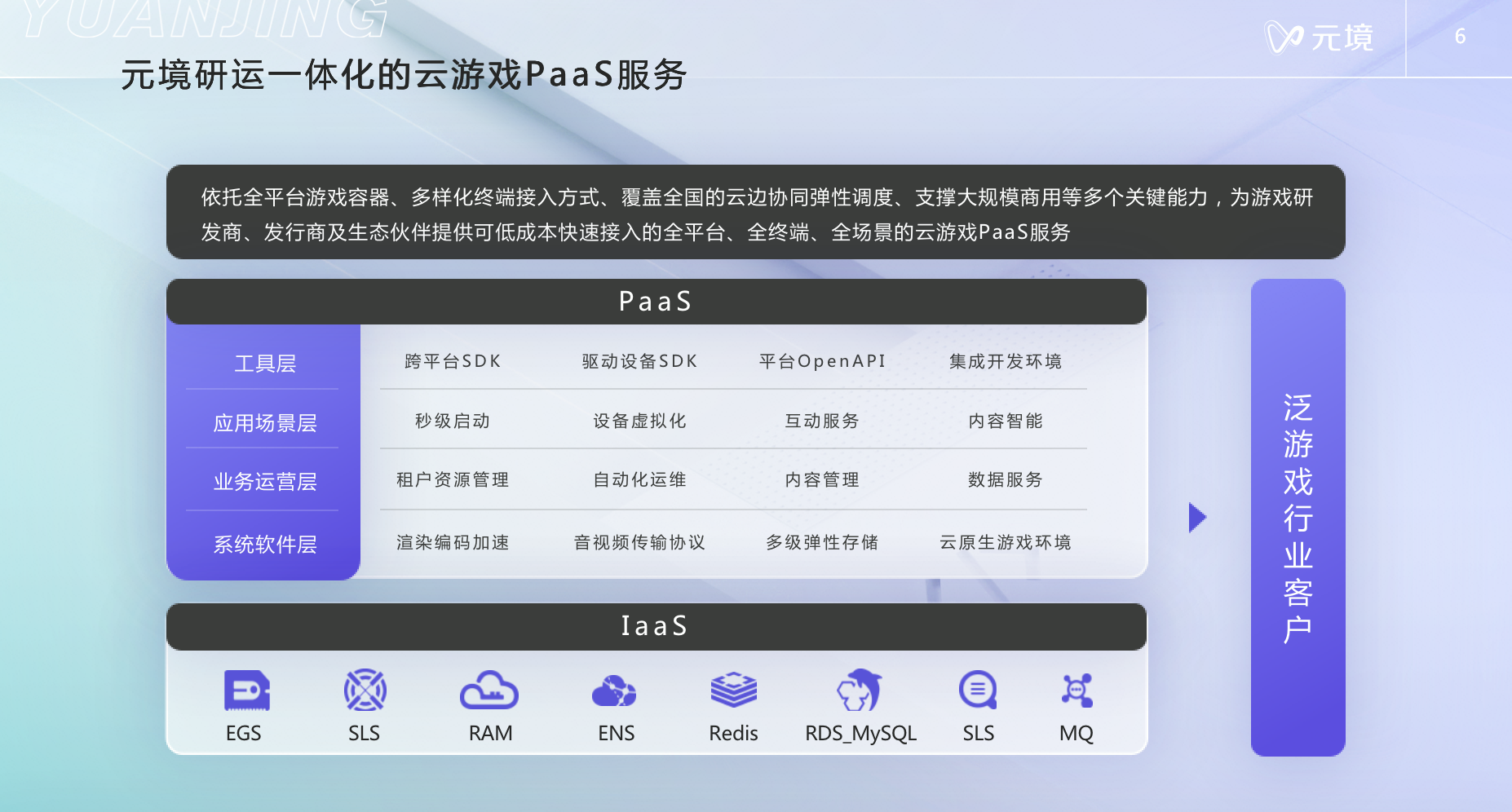Click the 内容管理 cell
1512x812 pixels.
coord(822,479)
